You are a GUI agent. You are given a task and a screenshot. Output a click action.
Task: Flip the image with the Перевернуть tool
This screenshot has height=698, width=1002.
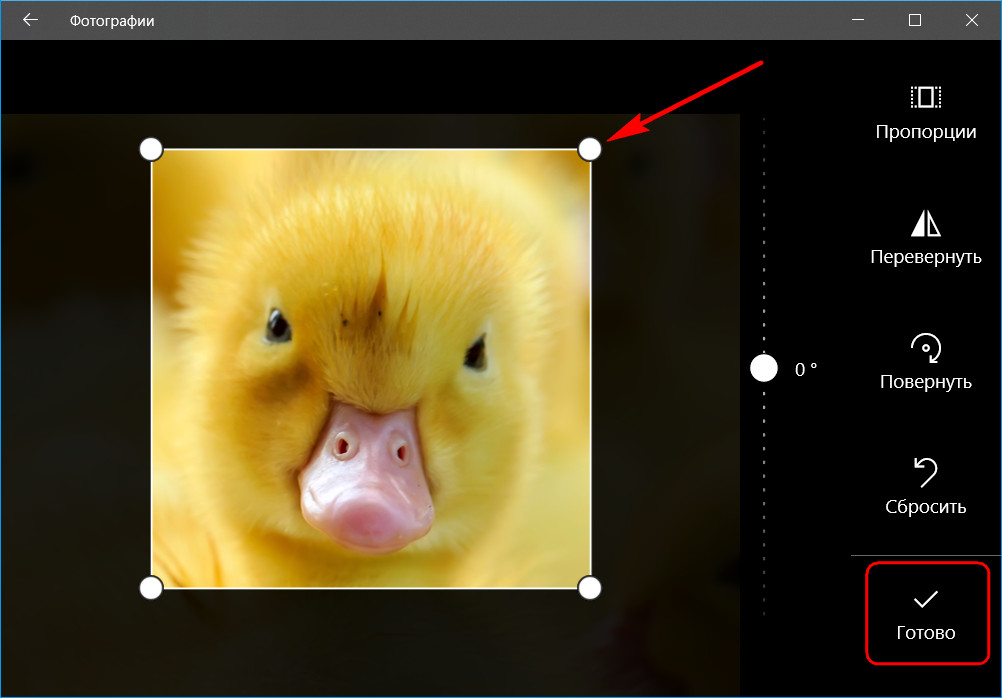coord(925,238)
